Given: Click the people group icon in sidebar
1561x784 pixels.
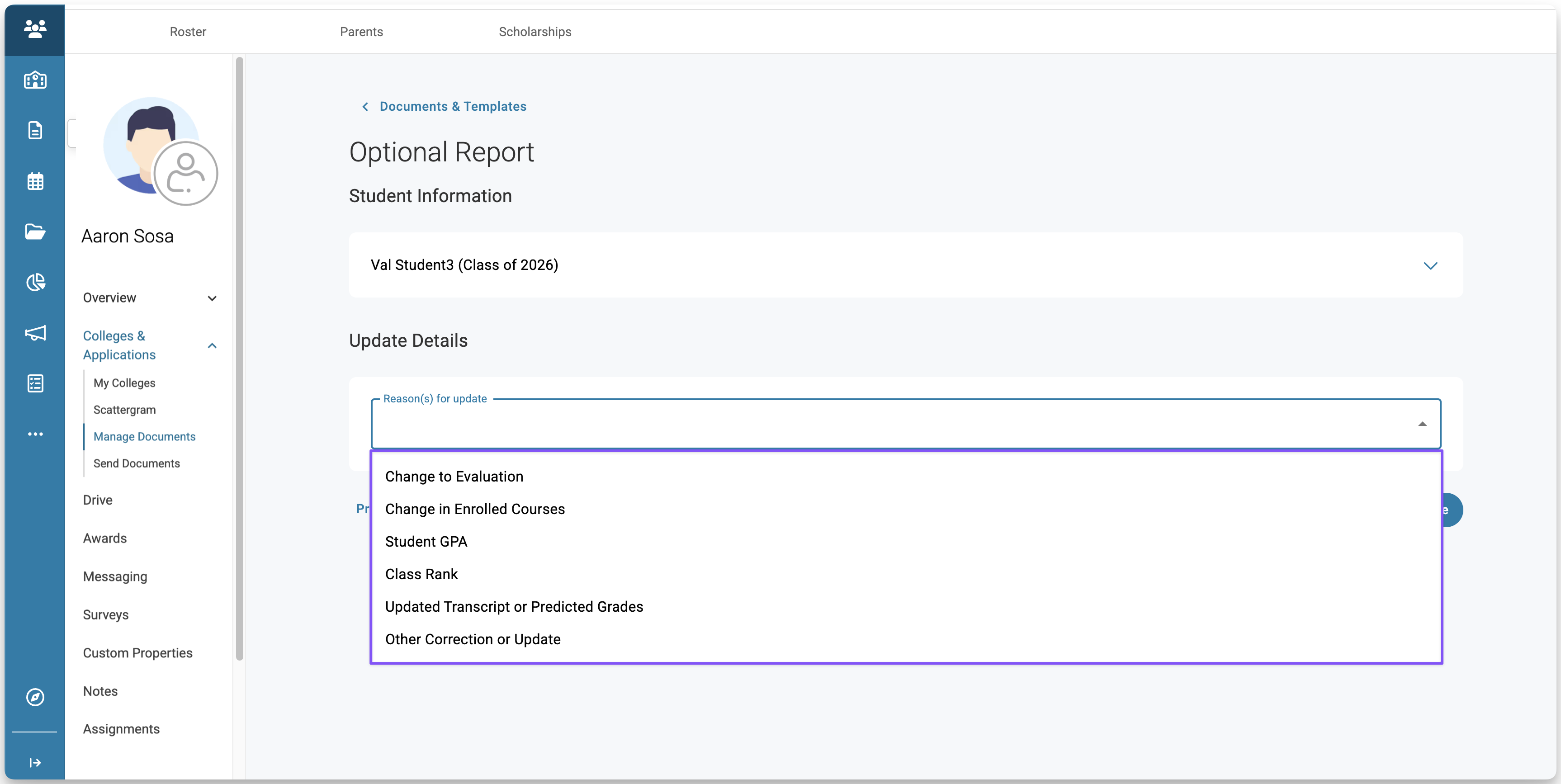Looking at the screenshot, I should [x=35, y=28].
